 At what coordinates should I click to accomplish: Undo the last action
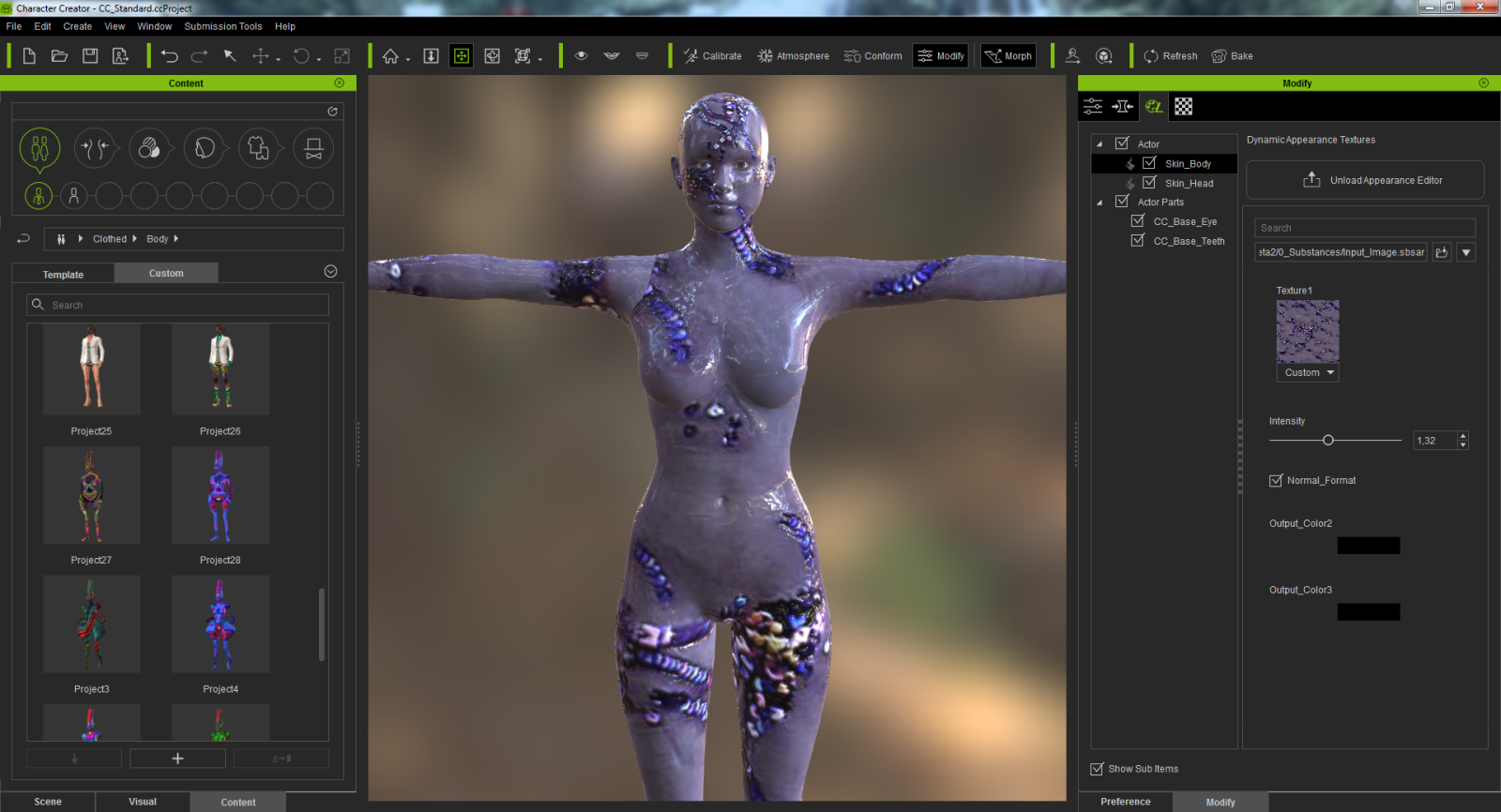169,56
